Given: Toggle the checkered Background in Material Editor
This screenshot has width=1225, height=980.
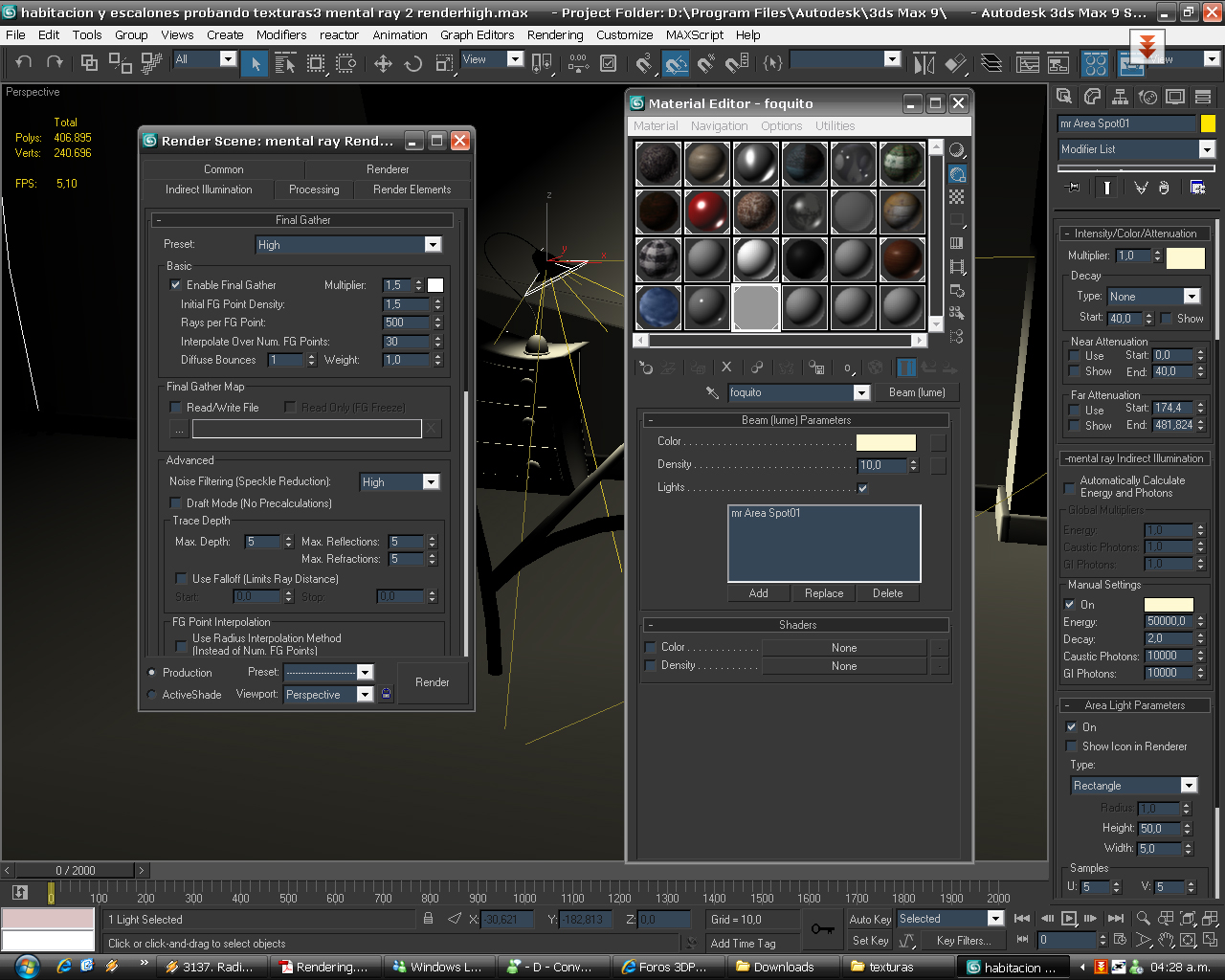Looking at the screenshot, I should (957, 196).
